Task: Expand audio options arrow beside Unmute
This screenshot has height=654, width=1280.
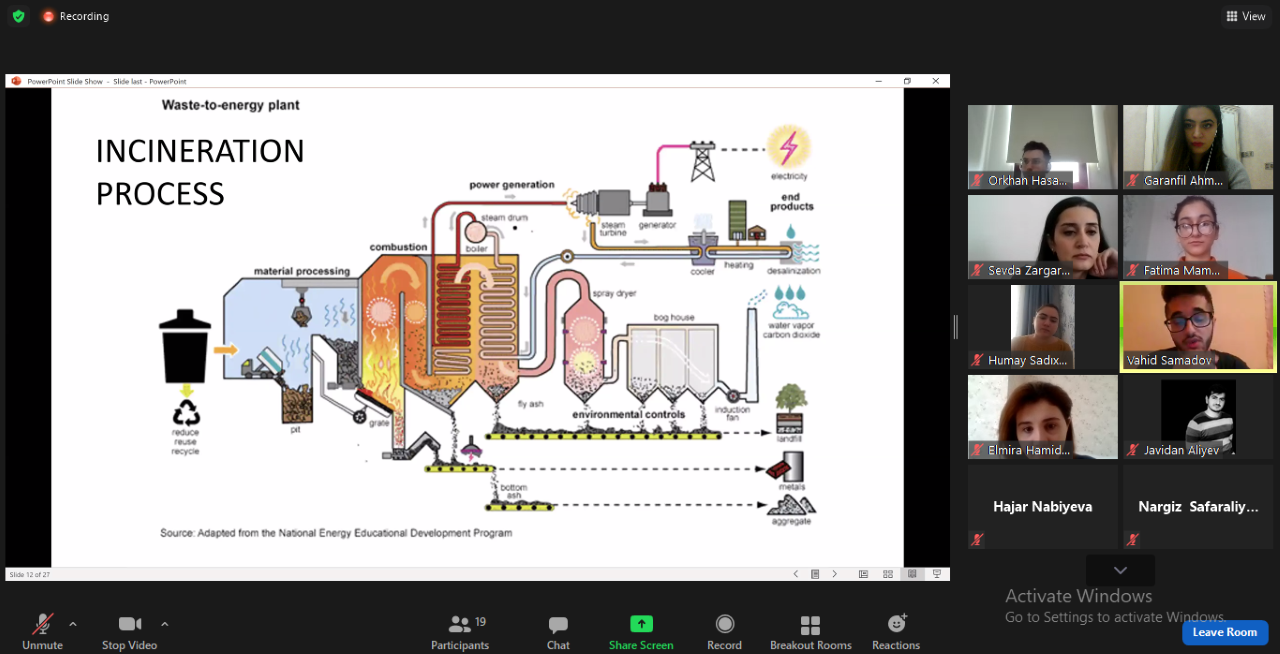Action: [73, 624]
